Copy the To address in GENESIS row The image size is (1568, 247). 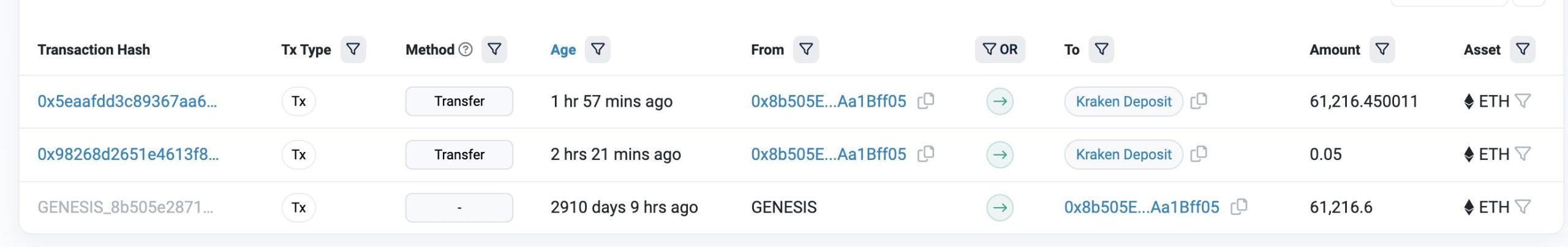(x=1239, y=207)
